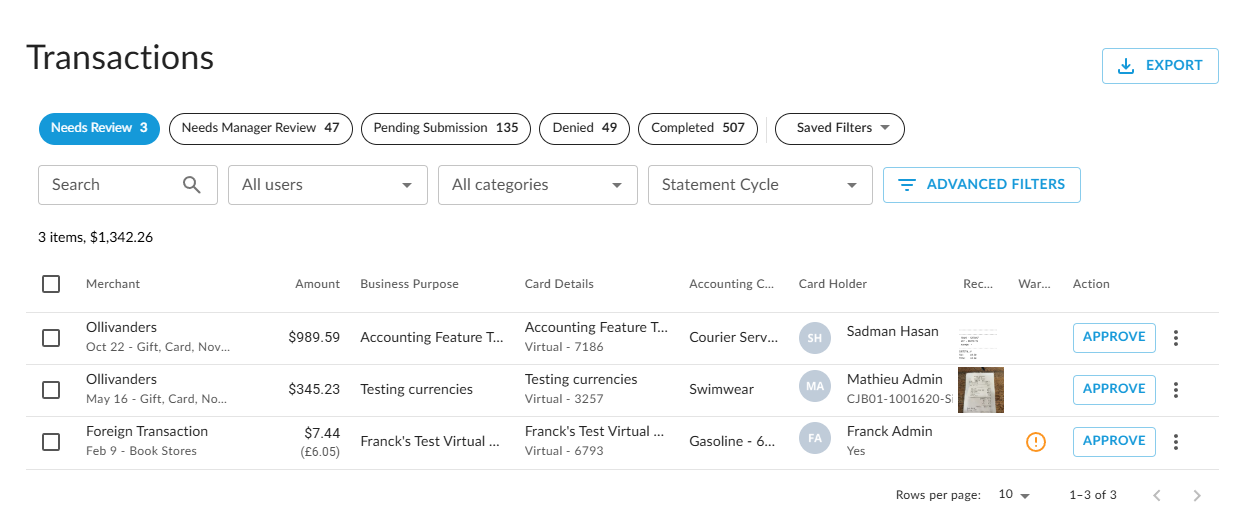Image resolution: width=1251 pixels, height=520 pixels.
Task: Toggle the select-all checkbox in the table header
Action: 51,284
